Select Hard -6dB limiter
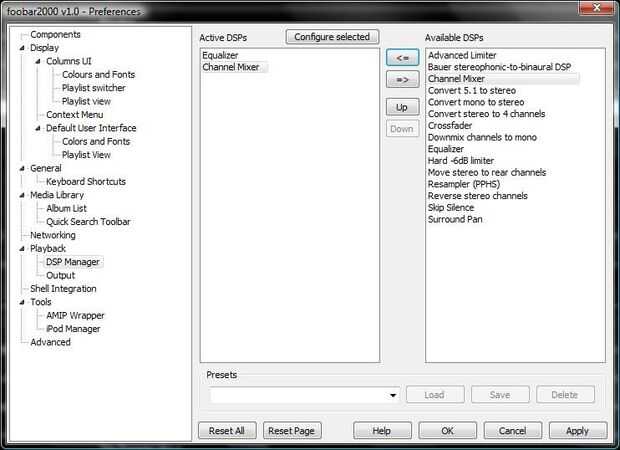 tap(461, 161)
